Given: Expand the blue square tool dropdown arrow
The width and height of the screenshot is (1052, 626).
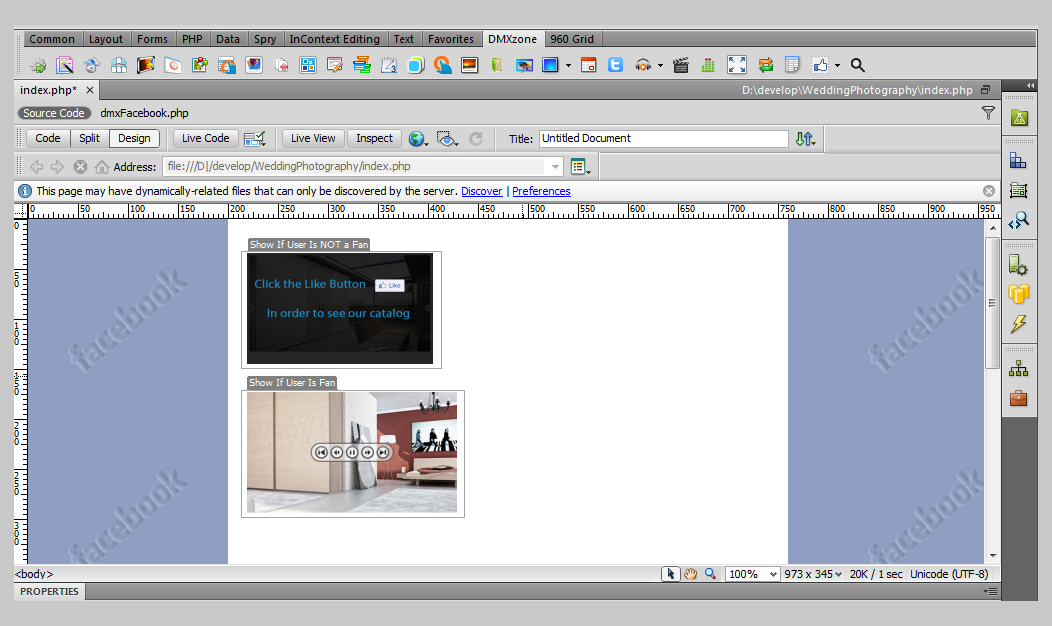Looking at the screenshot, I should [x=568, y=66].
